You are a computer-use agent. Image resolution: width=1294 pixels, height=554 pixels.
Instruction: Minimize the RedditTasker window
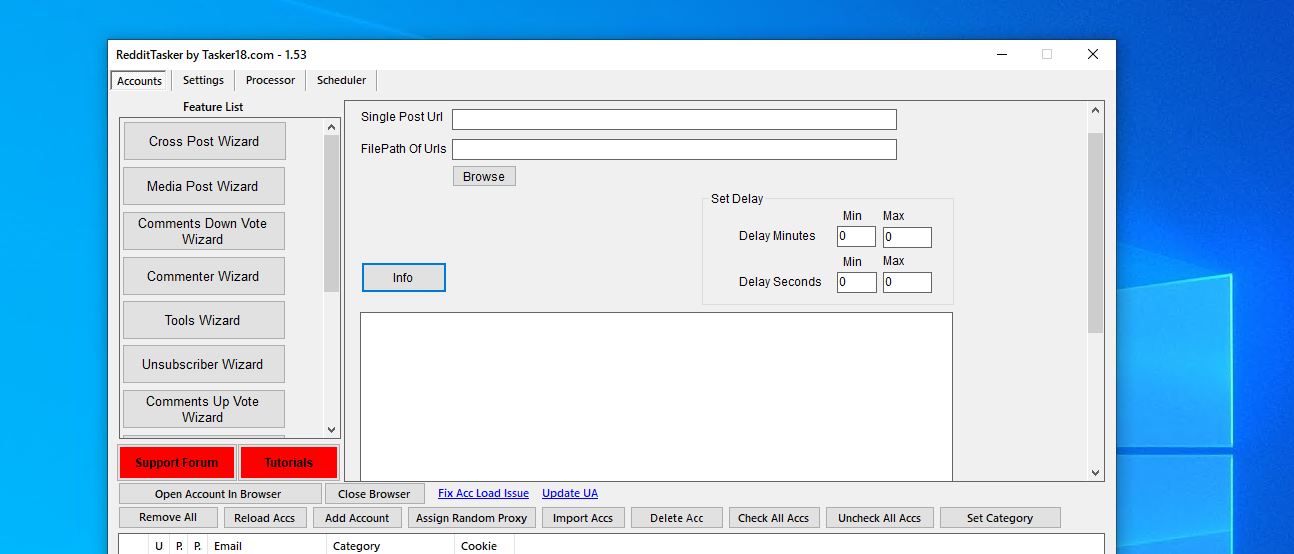tap(1001, 54)
